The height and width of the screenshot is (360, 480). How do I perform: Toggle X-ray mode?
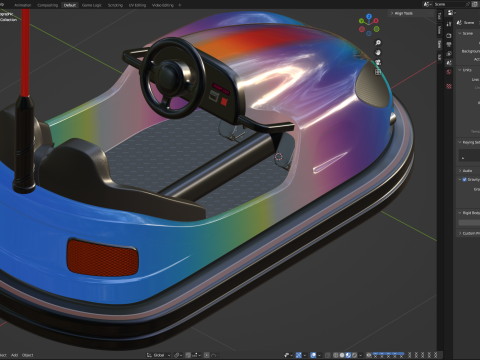[328, 355]
